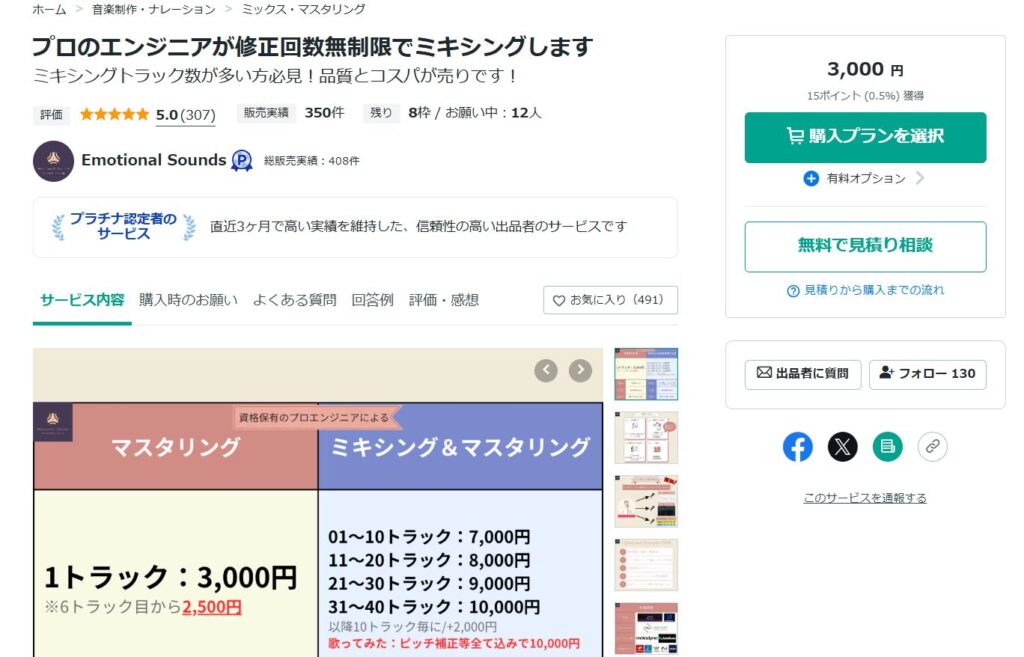Viewport: 1024px width, 657px height.
Task: Toggle フォロー 130 follow button
Action: [927, 374]
